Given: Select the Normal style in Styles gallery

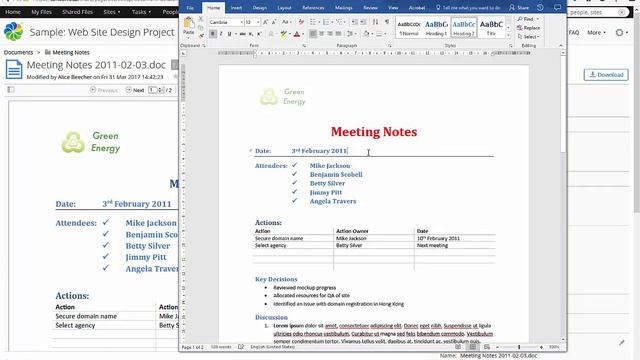Looking at the screenshot, I should [409, 27].
